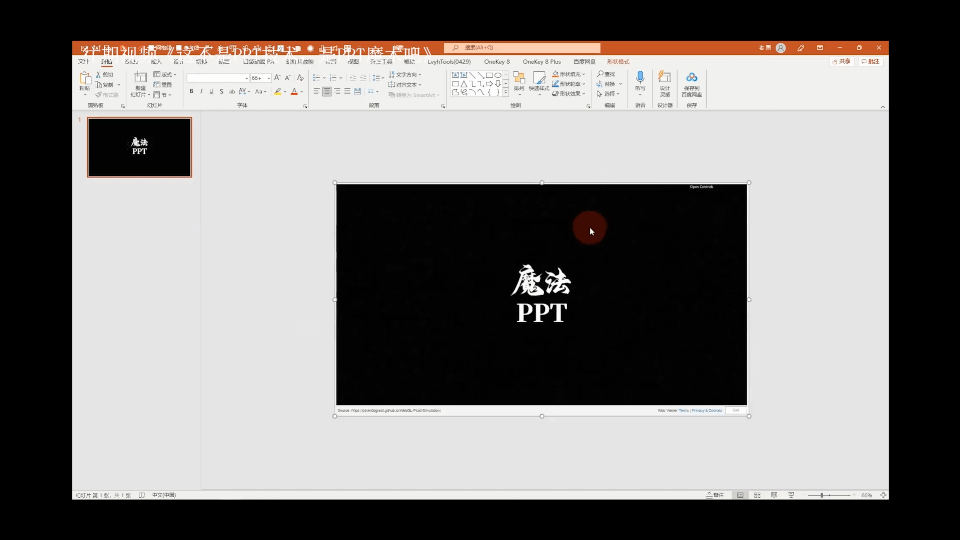This screenshot has width=960, height=540.
Task: Toggle Notes pane from status bar
Action: click(x=715, y=495)
